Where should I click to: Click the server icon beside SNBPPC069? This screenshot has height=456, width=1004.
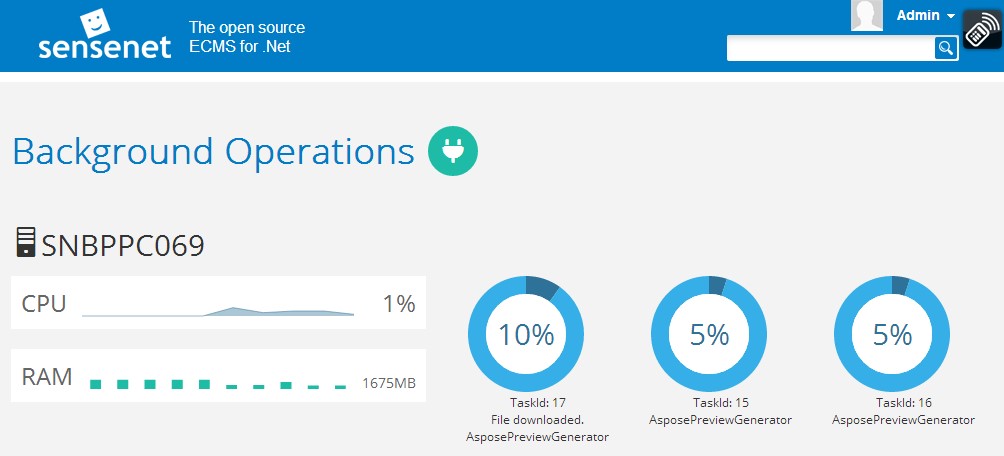tap(25, 242)
